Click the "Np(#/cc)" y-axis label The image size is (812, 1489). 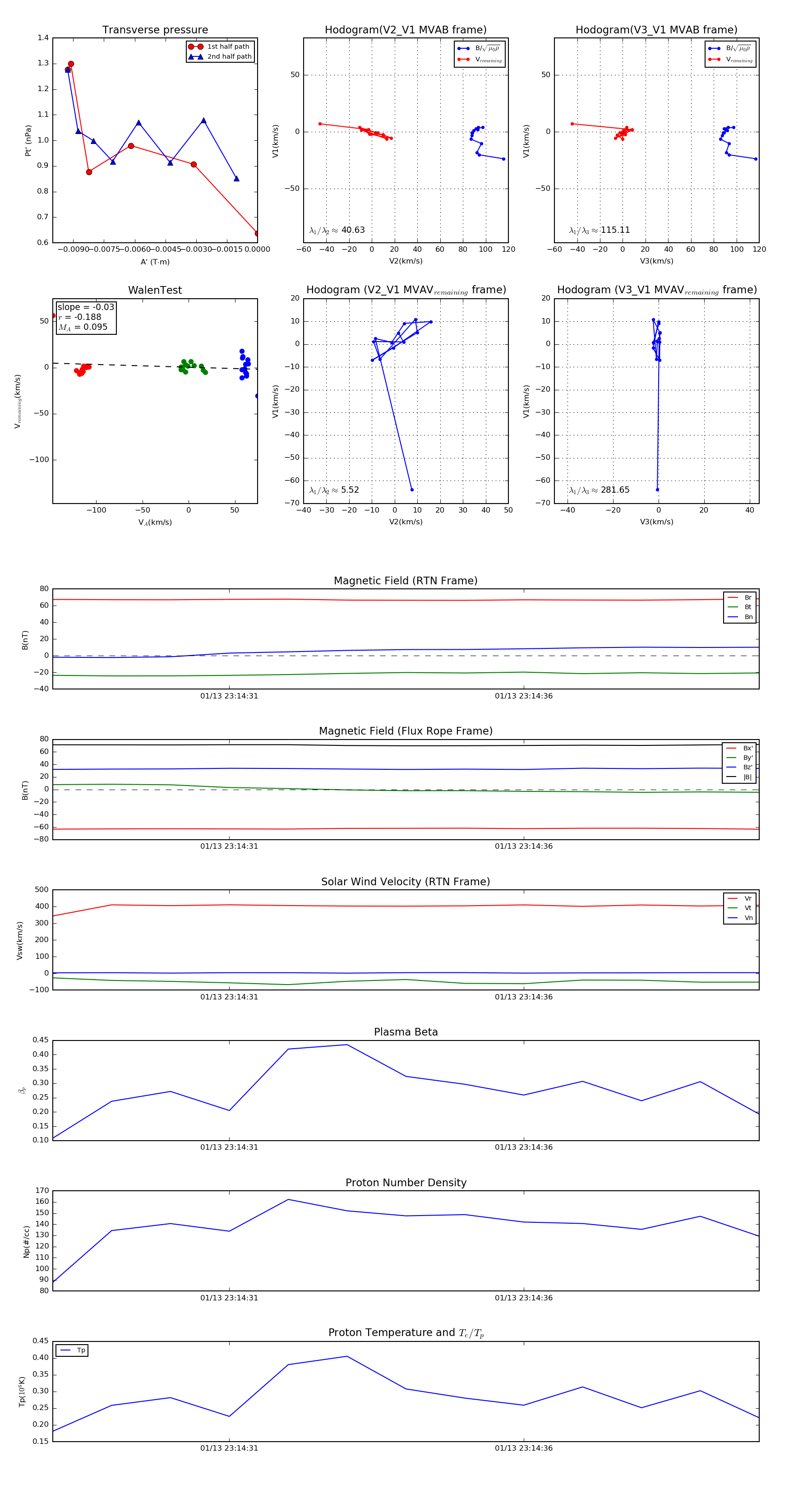26,1241
